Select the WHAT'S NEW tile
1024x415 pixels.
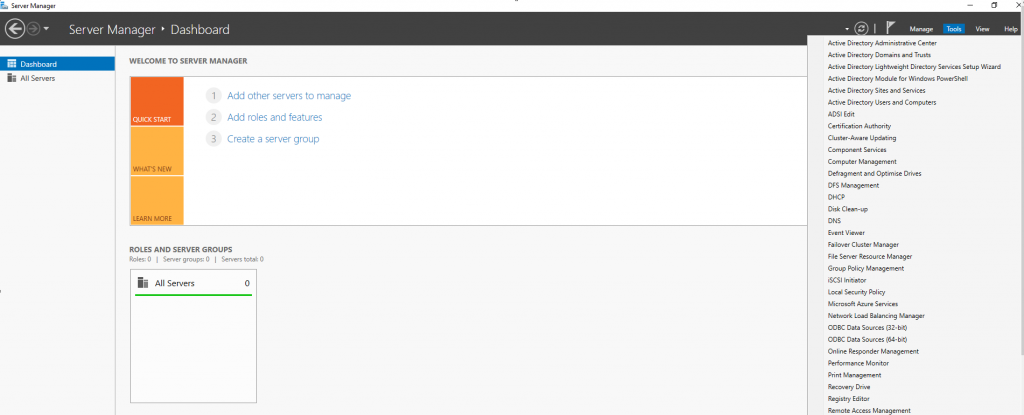(x=157, y=151)
